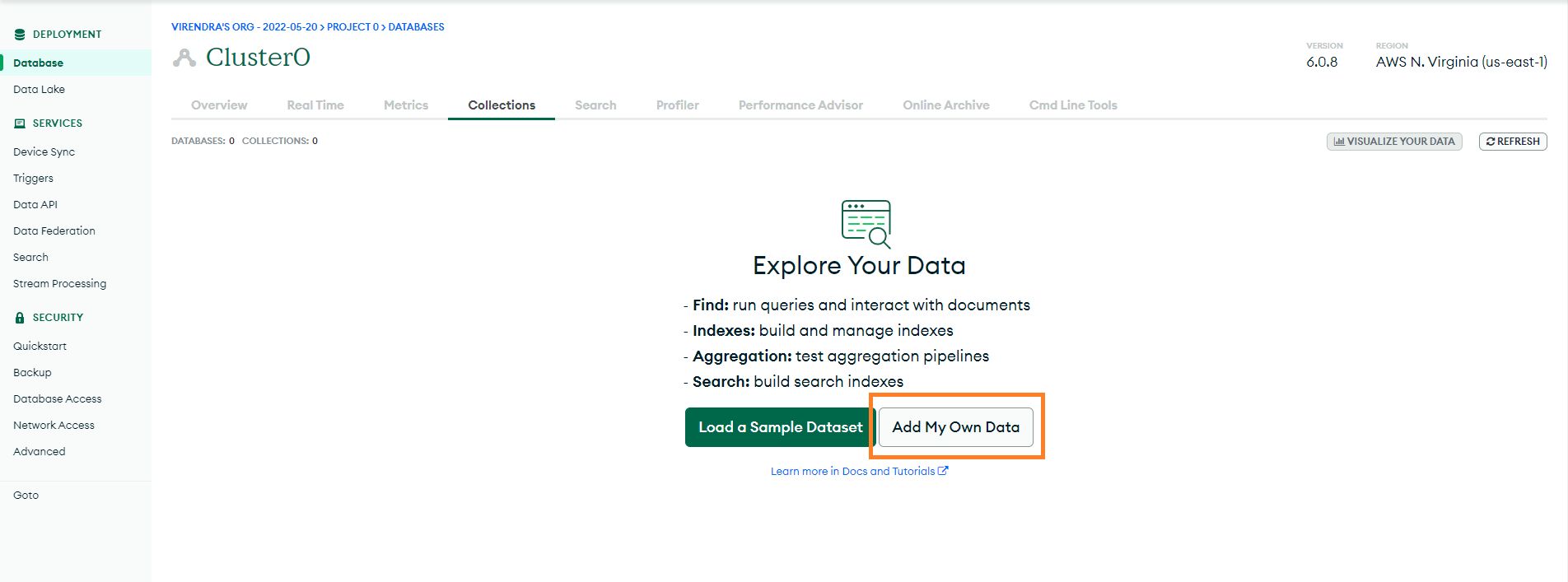Click the external link icon after Docs and Tutorials

943,471
